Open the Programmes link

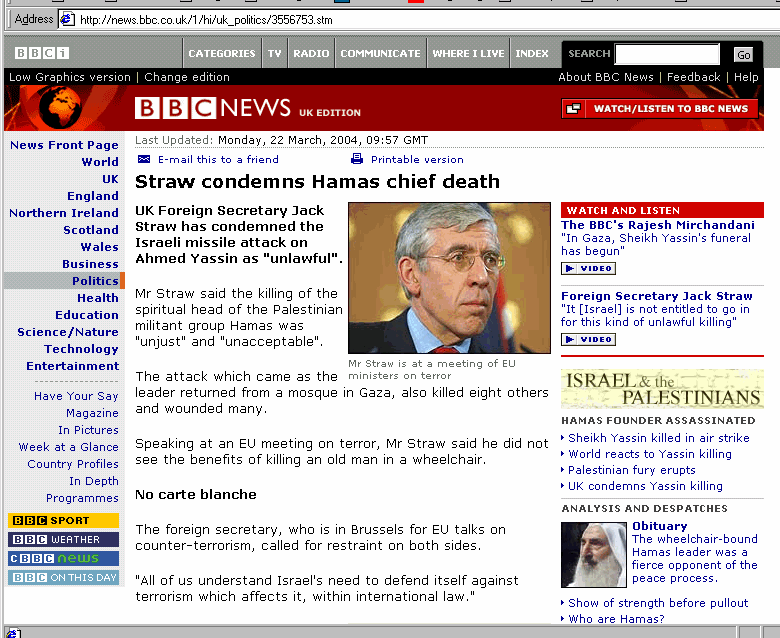click(x=82, y=498)
